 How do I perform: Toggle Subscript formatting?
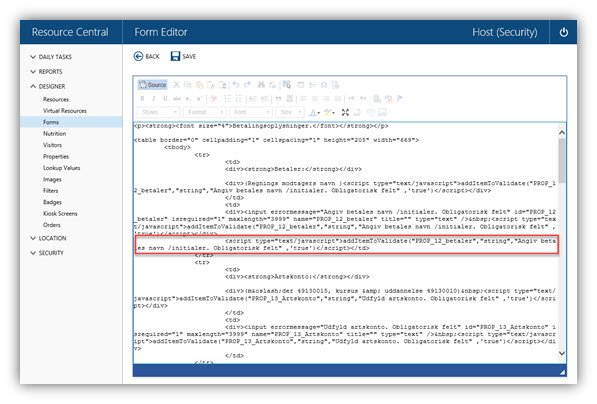188,99
